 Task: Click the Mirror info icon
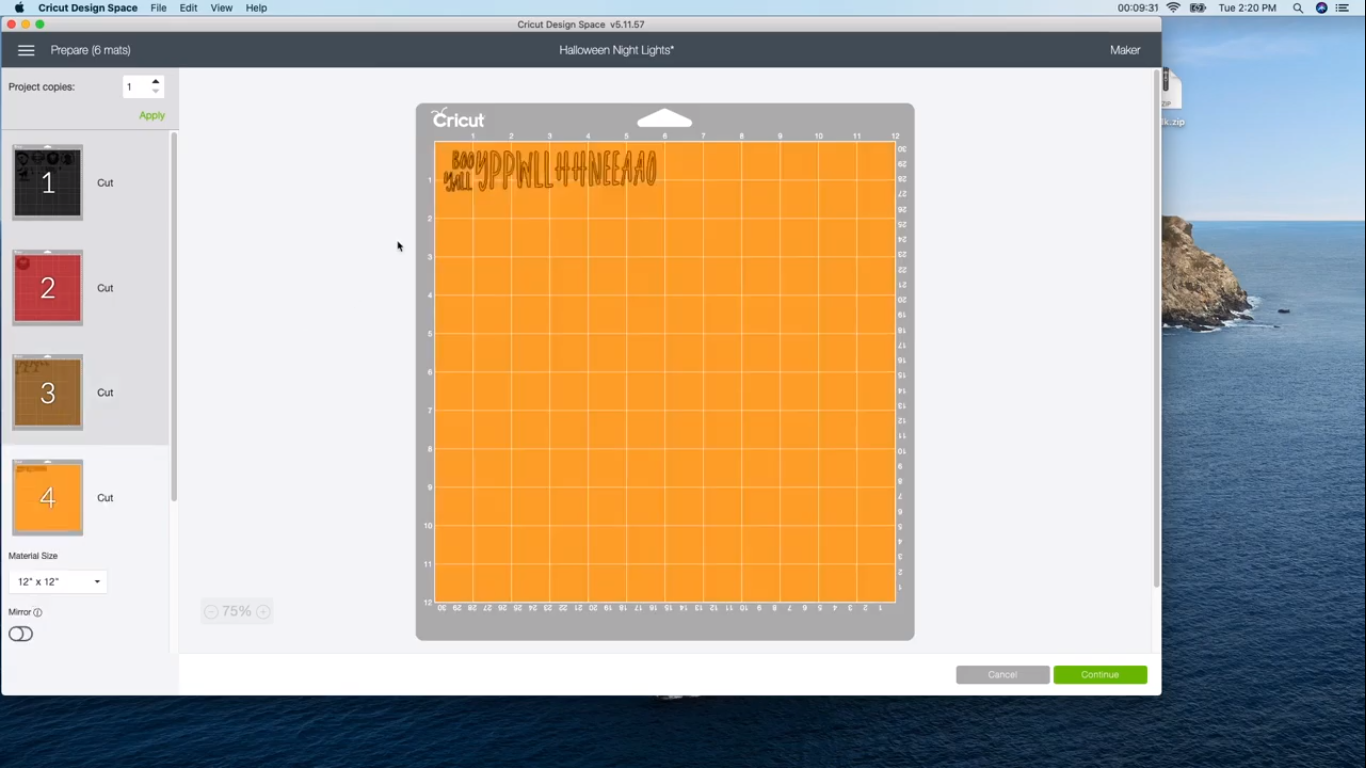pos(37,612)
